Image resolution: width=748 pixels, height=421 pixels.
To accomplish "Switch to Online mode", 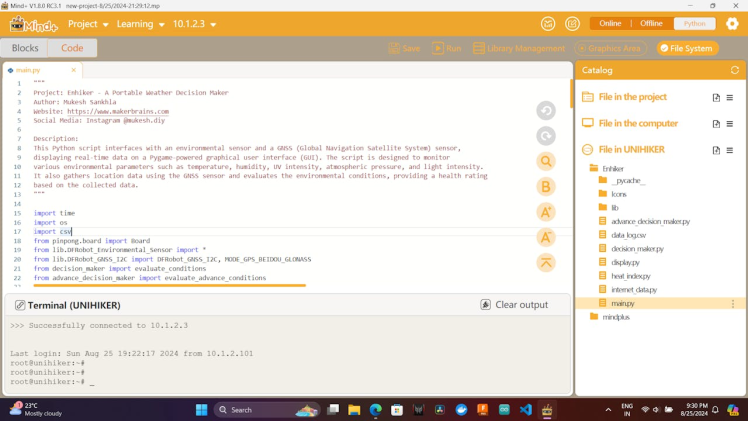I will point(610,24).
